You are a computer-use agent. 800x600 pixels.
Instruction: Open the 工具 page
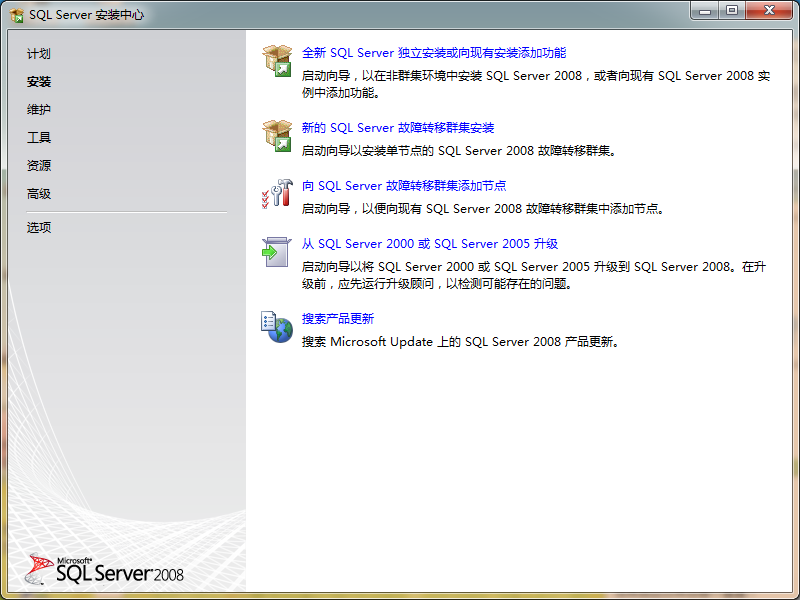[x=39, y=138]
